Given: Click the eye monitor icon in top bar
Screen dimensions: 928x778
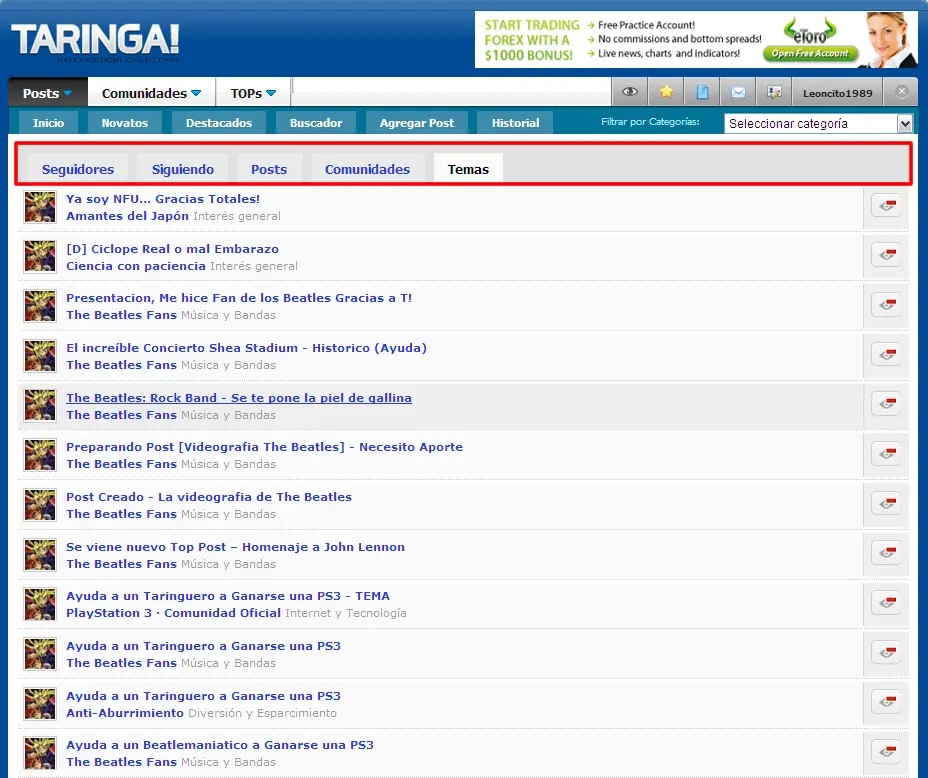Looking at the screenshot, I should 629,92.
